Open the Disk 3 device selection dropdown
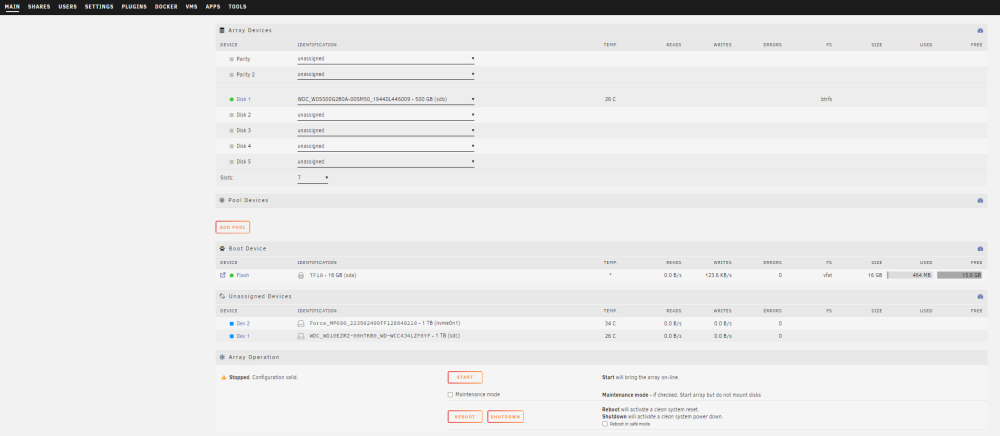Viewport: 1000px width, 436px height. point(386,131)
